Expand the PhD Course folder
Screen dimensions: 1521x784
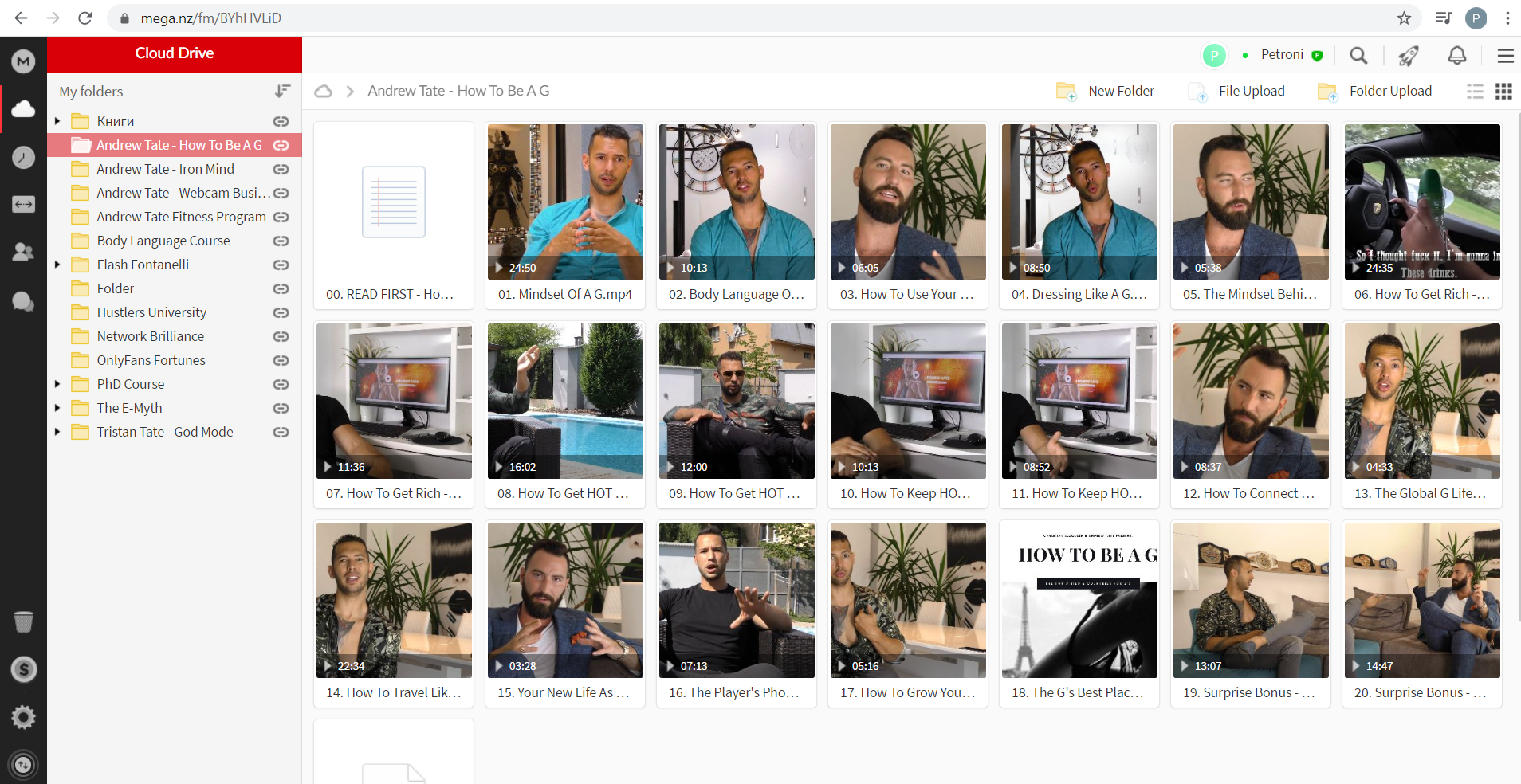(57, 384)
